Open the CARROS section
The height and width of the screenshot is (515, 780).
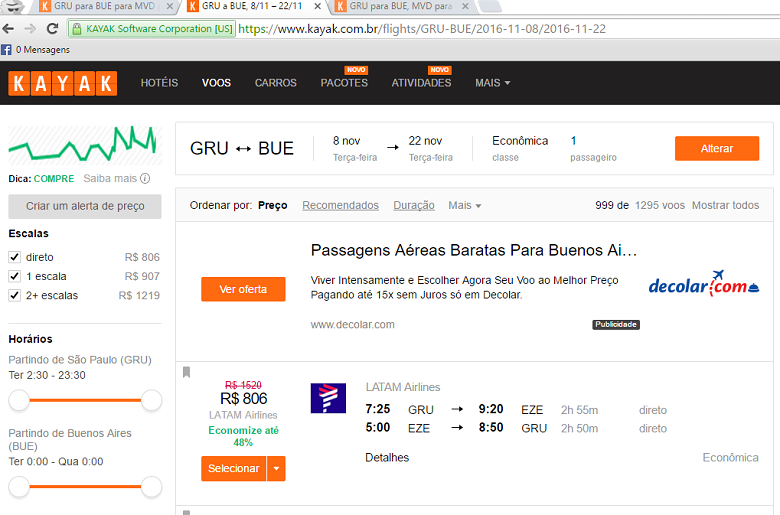(x=276, y=83)
